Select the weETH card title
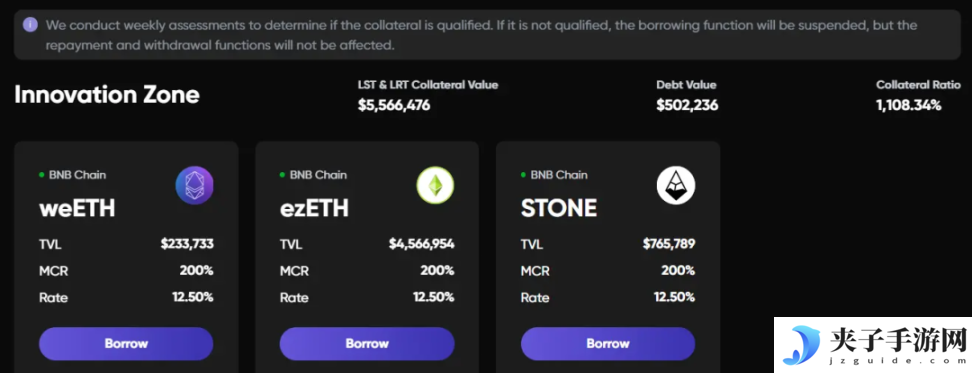Viewport: 972px width, 373px height. coord(77,209)
